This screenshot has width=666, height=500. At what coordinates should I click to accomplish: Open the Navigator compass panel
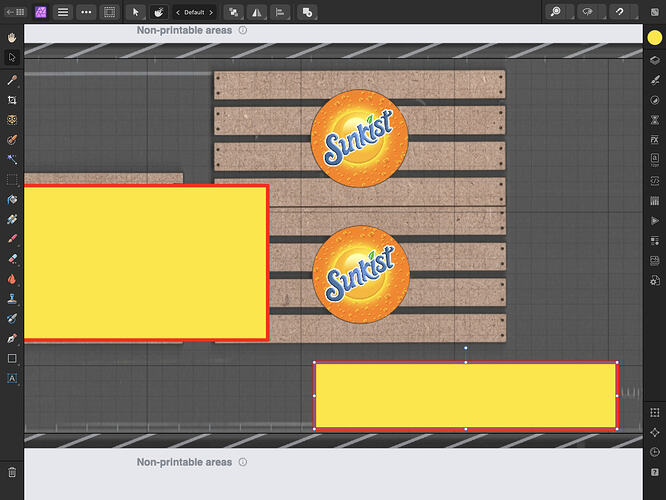[x=655, y=432]
